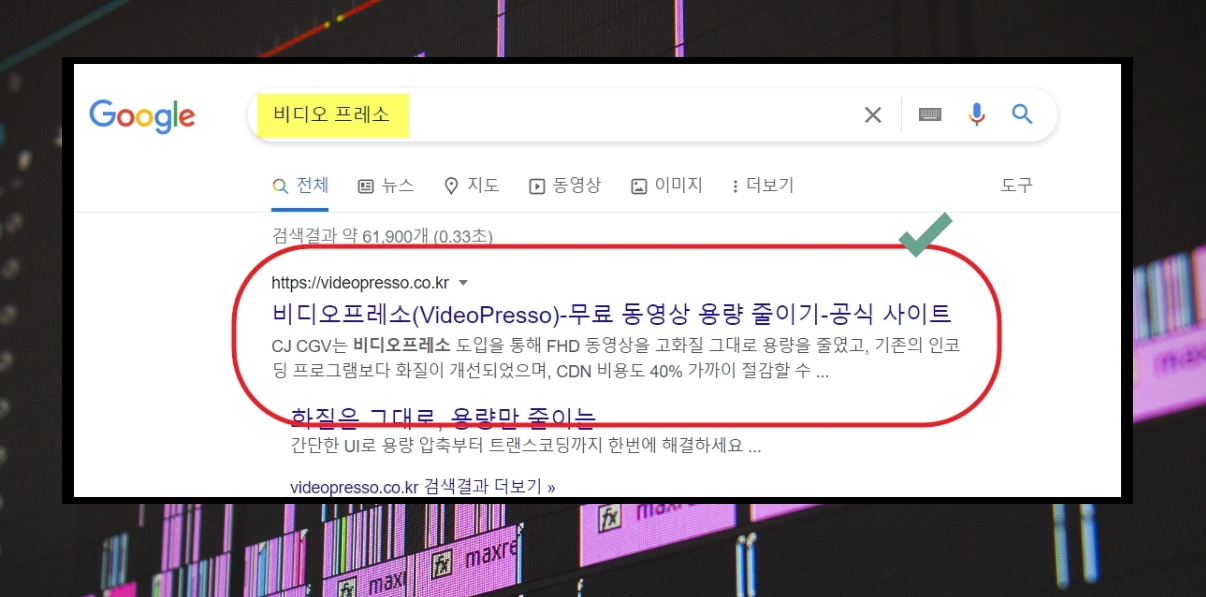Click the magnifying glass search button
1206x597 pixels.
click(x=1022, y=114)
